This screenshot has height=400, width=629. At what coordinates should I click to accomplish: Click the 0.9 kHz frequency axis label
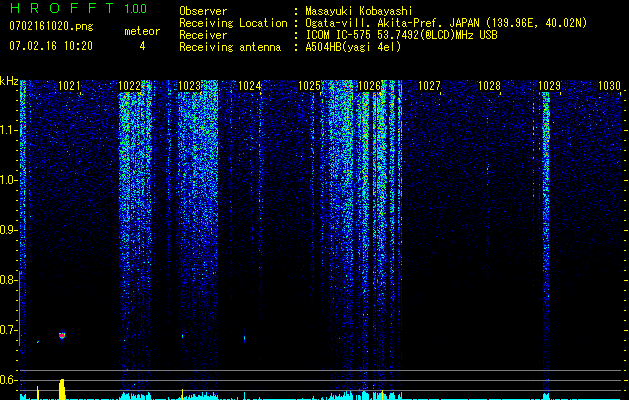(8, 230)
